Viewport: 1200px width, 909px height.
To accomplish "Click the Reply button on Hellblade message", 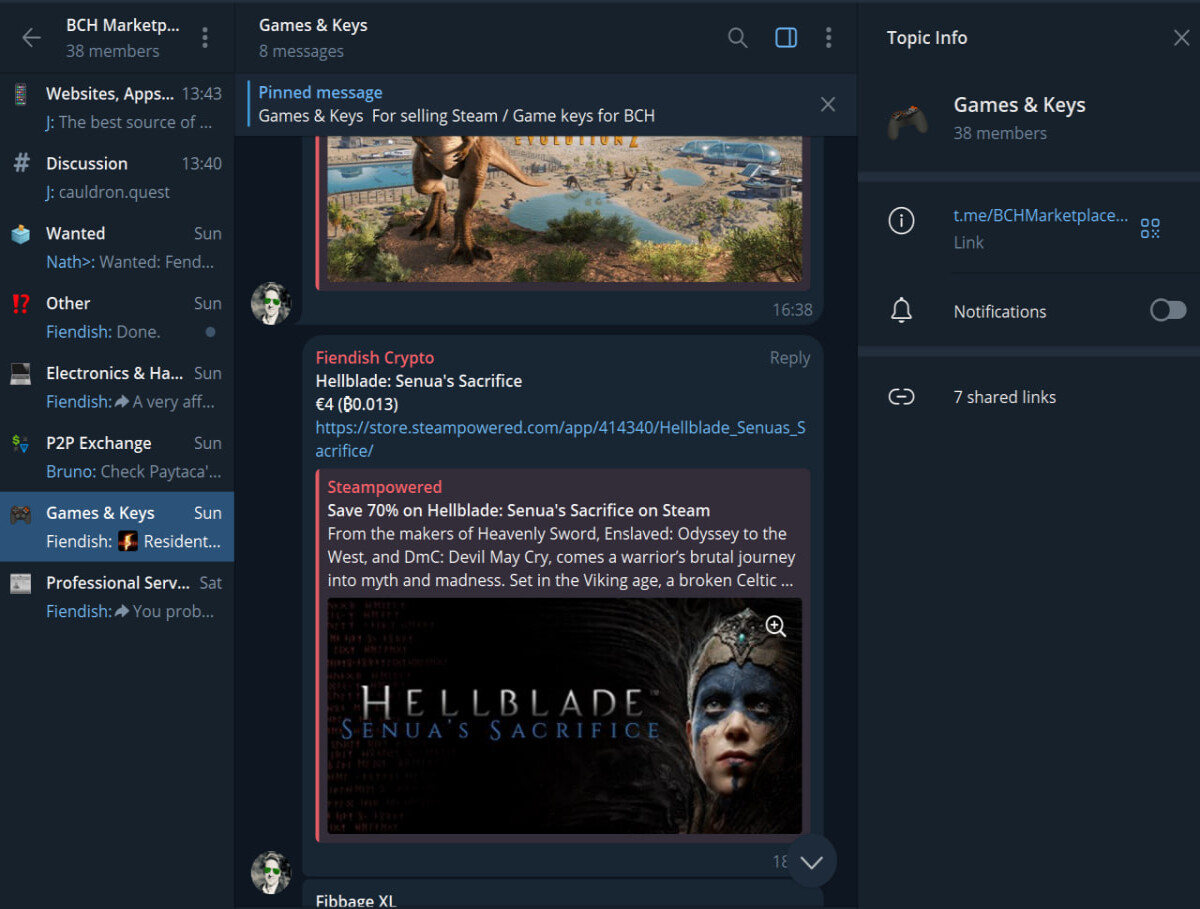I will [789, 357].
